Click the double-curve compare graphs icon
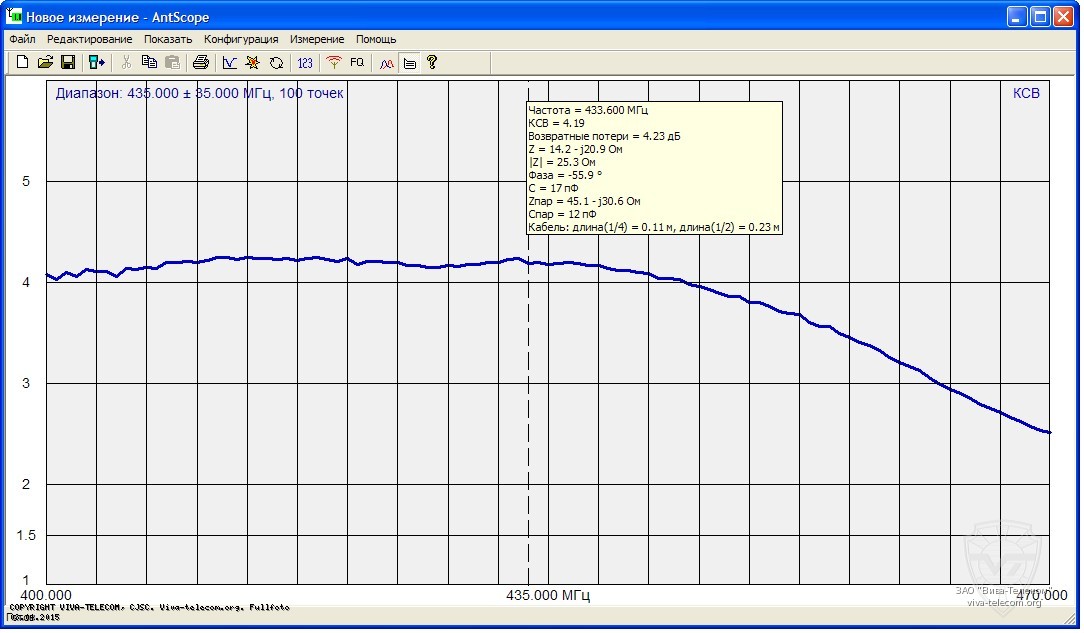Screen dimensions: 1084x633 click(386, 63)
